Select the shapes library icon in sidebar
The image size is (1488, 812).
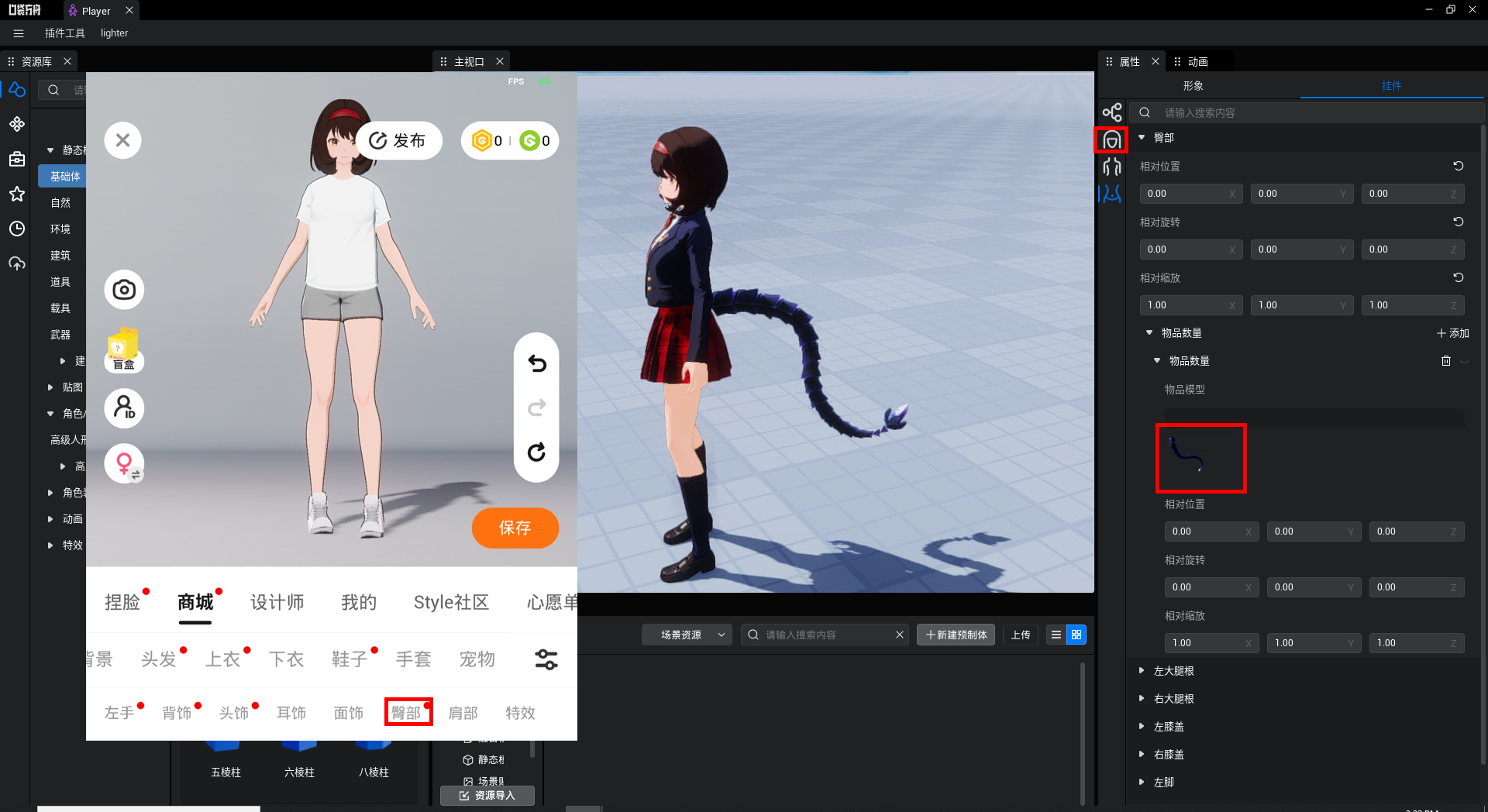pyautogui.click(x=17, y=90)
